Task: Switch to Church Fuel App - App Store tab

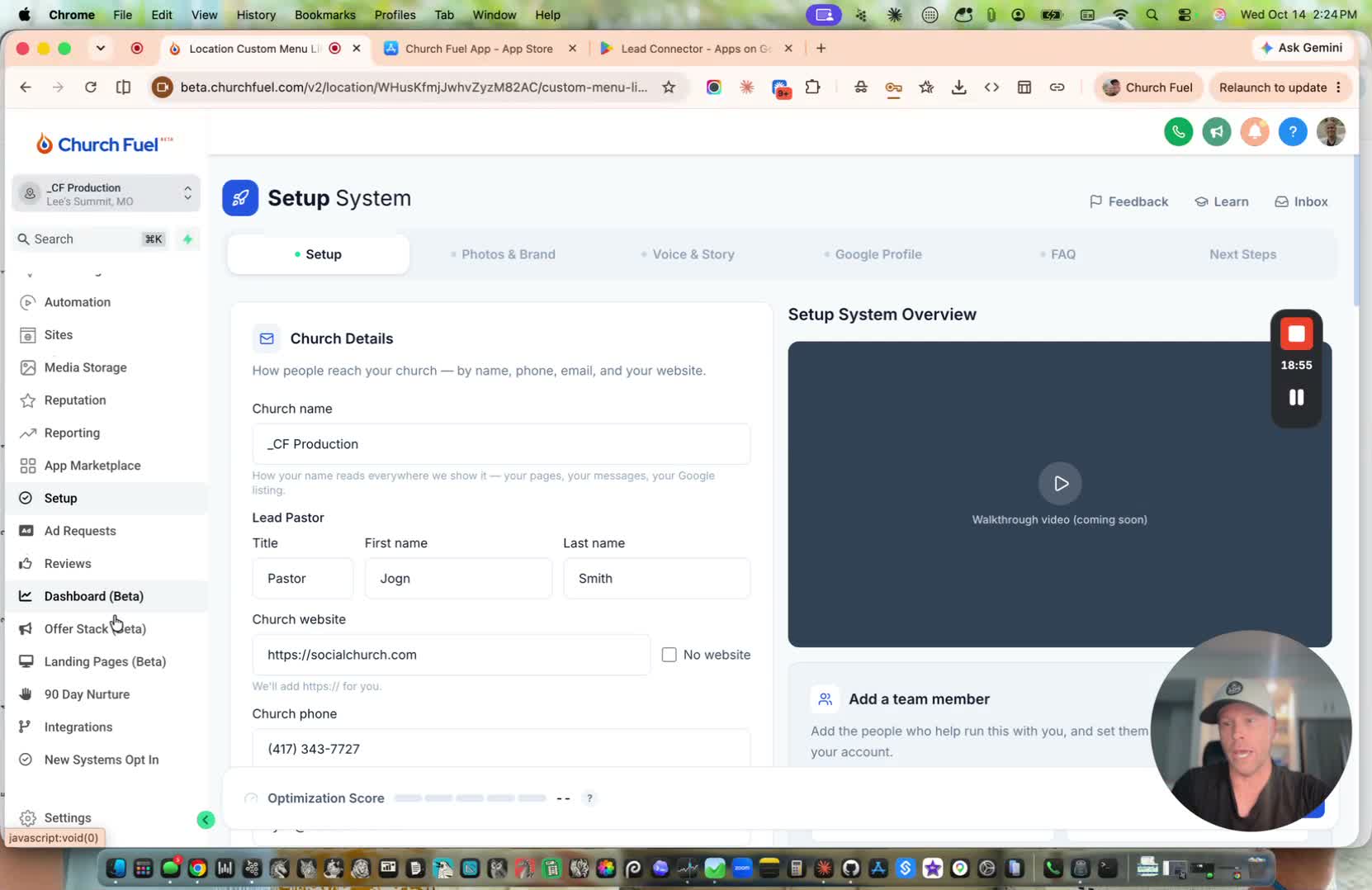Action: click(x=480, y=49)
